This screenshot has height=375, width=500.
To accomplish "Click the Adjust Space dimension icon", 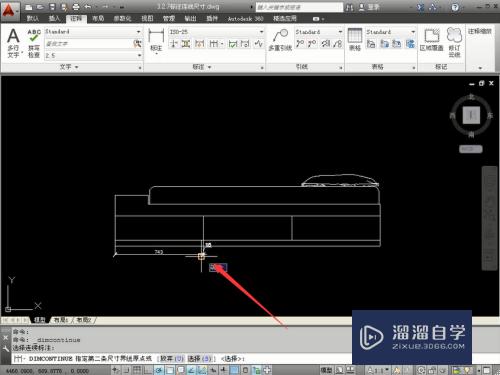I will (x=186, y=44).
